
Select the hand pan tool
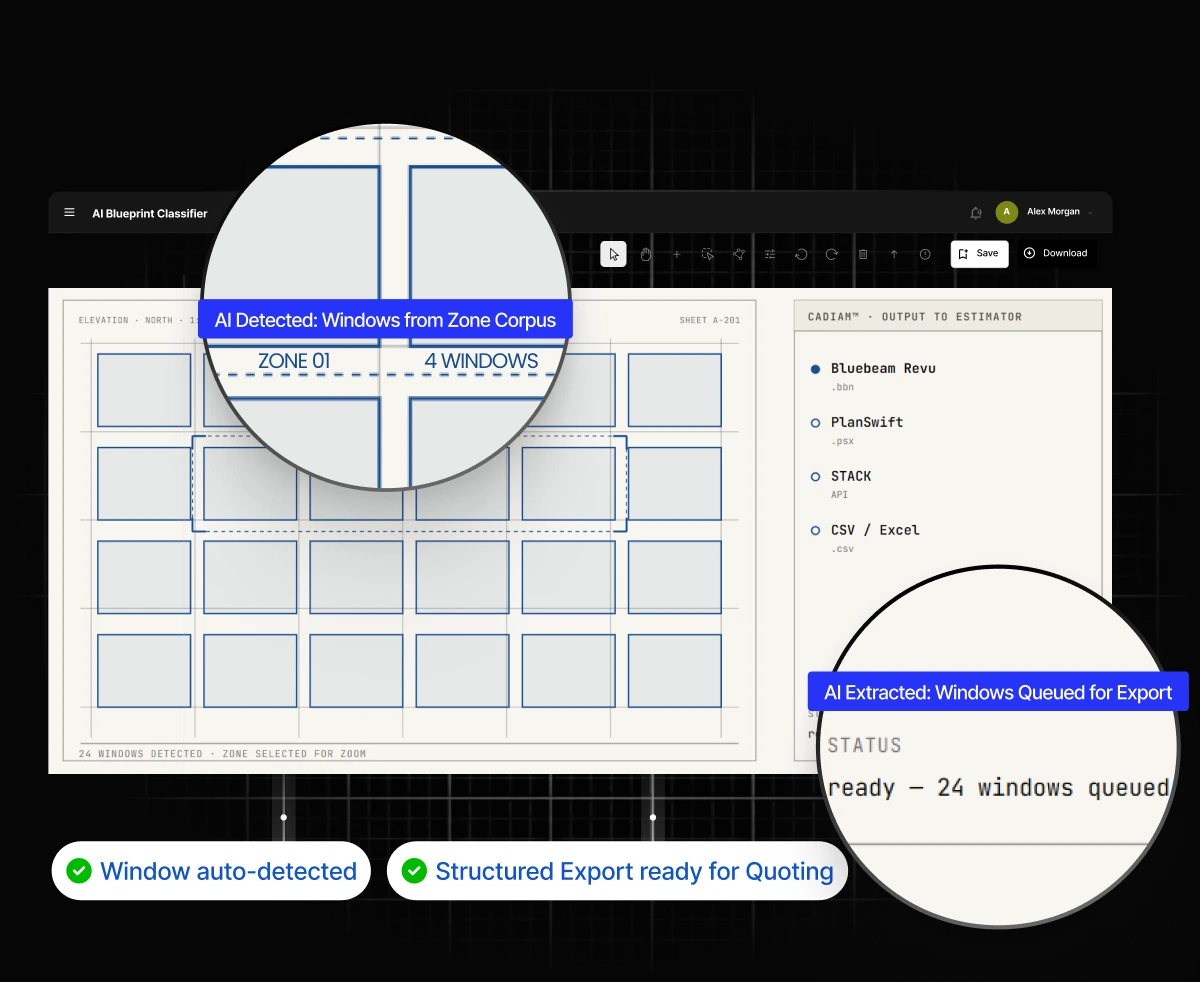[x=646, y=254]
